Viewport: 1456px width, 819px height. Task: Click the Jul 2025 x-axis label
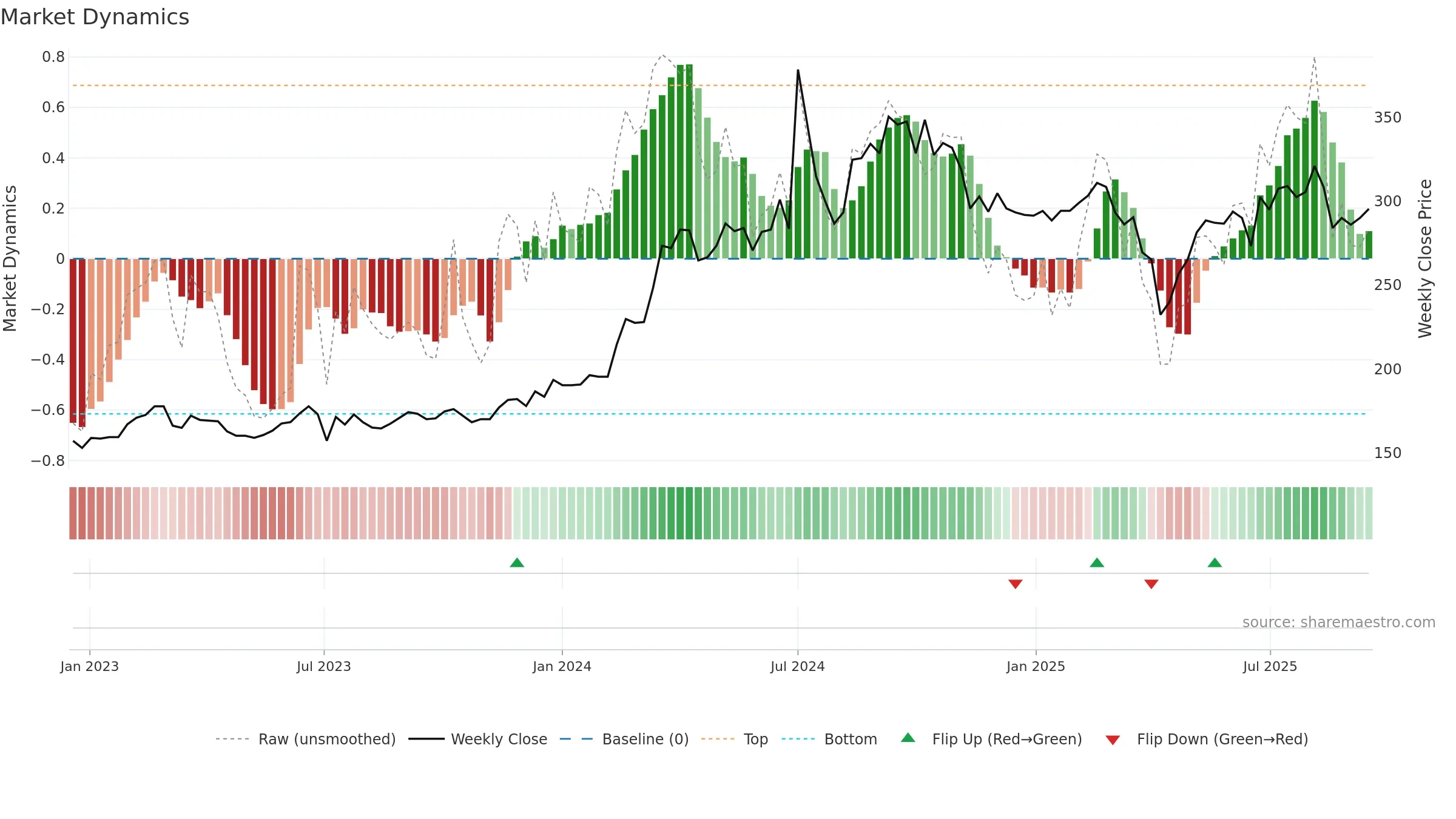pyautogui.click(x=1270, y=666)
